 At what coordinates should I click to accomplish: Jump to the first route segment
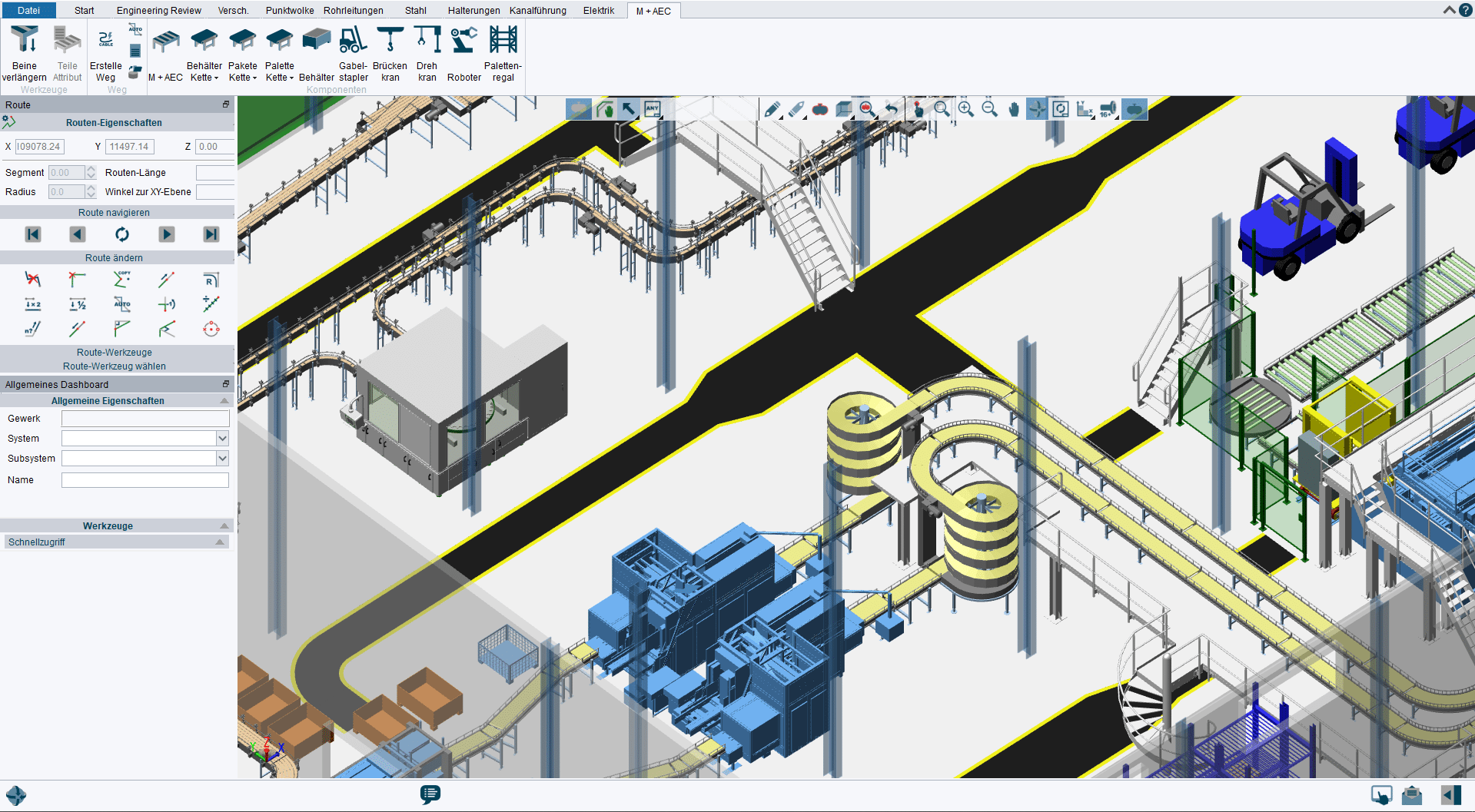tap(33, 234)
